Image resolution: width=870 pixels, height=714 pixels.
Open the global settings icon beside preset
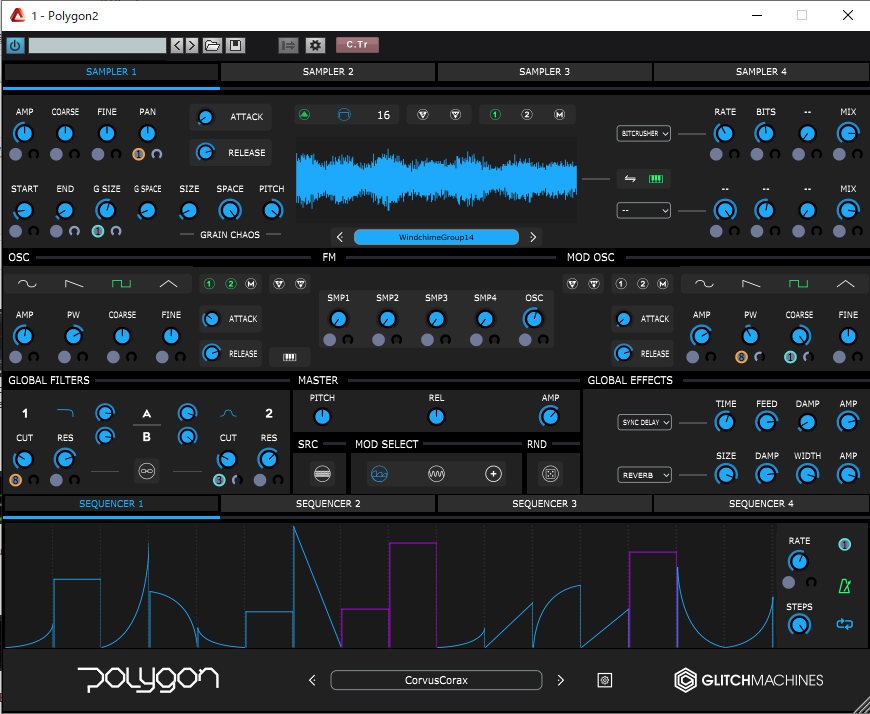[x=605, y=680]
